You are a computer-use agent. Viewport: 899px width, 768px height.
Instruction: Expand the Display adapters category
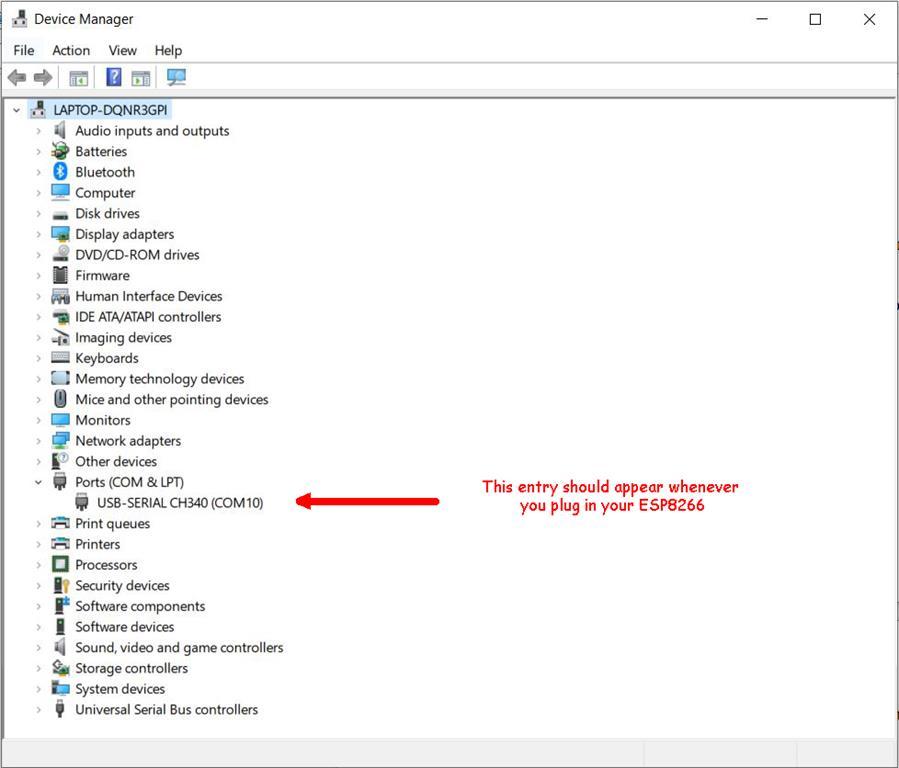coord(39,233)
